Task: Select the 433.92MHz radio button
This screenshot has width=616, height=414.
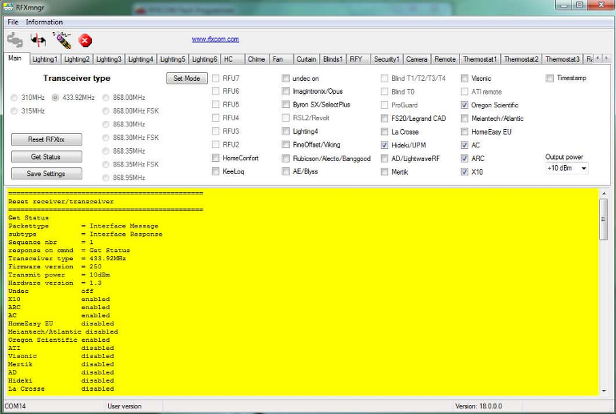Action: (x=55, y=97)
